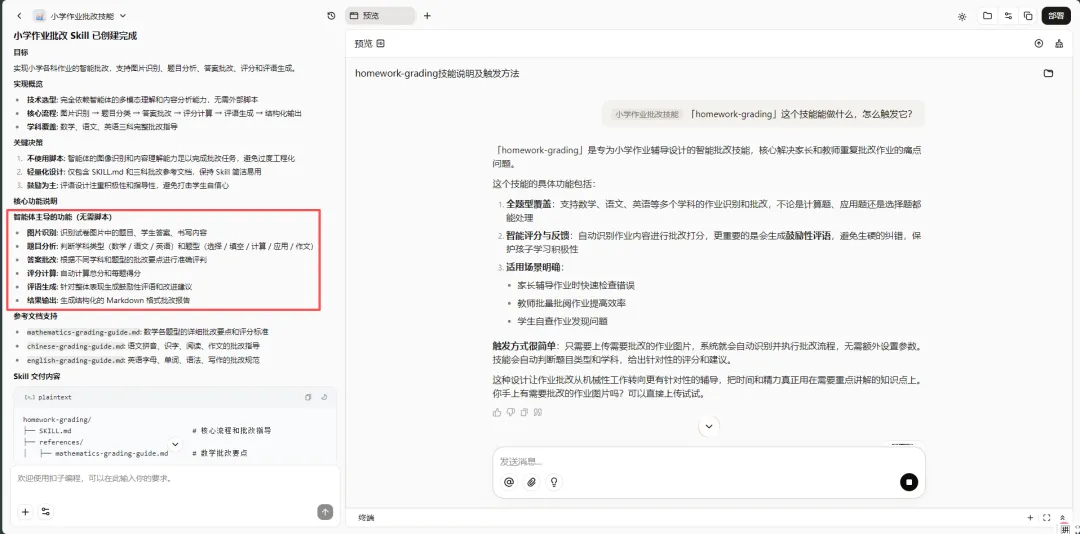The height and width of the screenshot is (534, 1080).
Task: Focus the 欢迎使用扣子编程 input box
Action: pyautogui.click(x=175, y=478)
